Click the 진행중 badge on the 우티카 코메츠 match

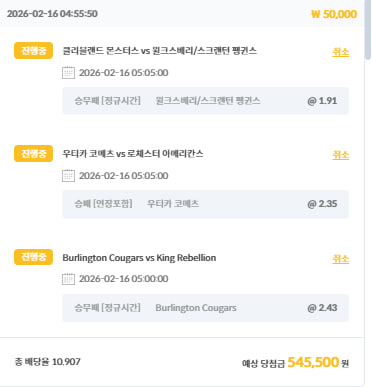pyautogui.click(x=33, y=154)
